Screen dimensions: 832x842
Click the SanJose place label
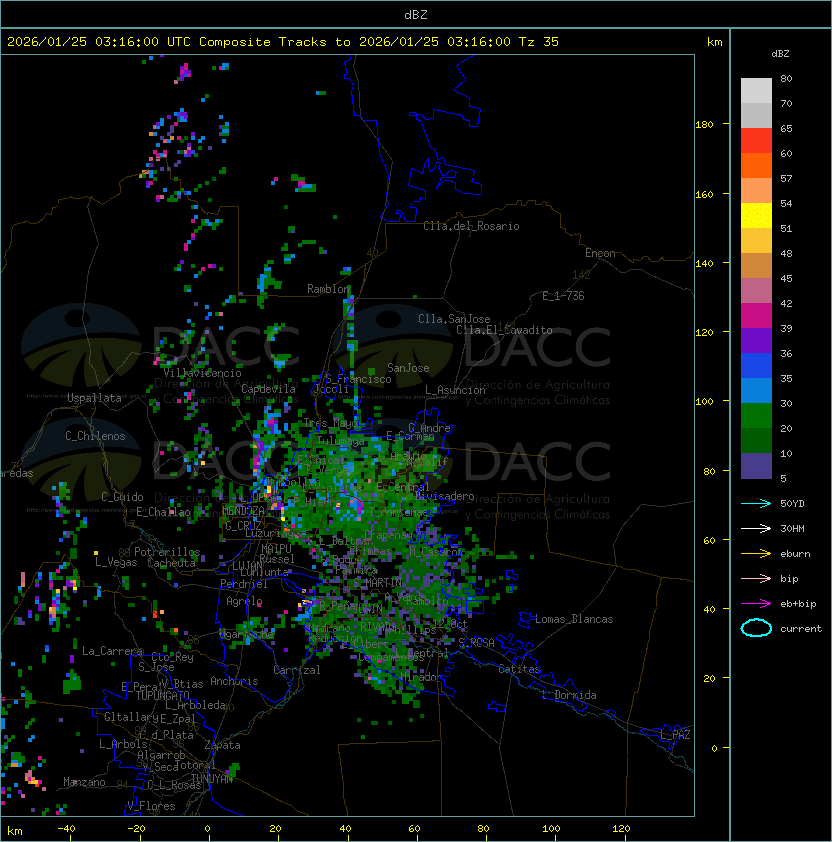(x=408, y=368)
